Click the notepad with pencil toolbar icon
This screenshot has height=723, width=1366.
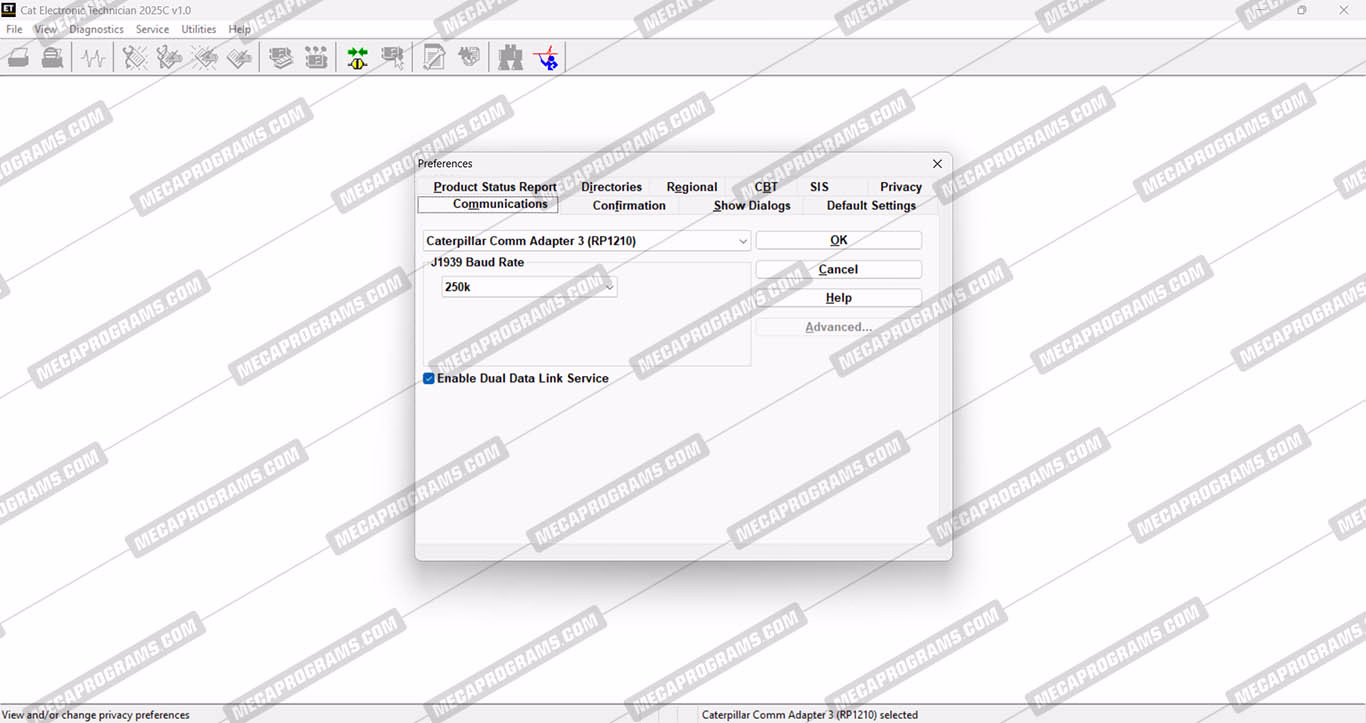click(433, 58)
